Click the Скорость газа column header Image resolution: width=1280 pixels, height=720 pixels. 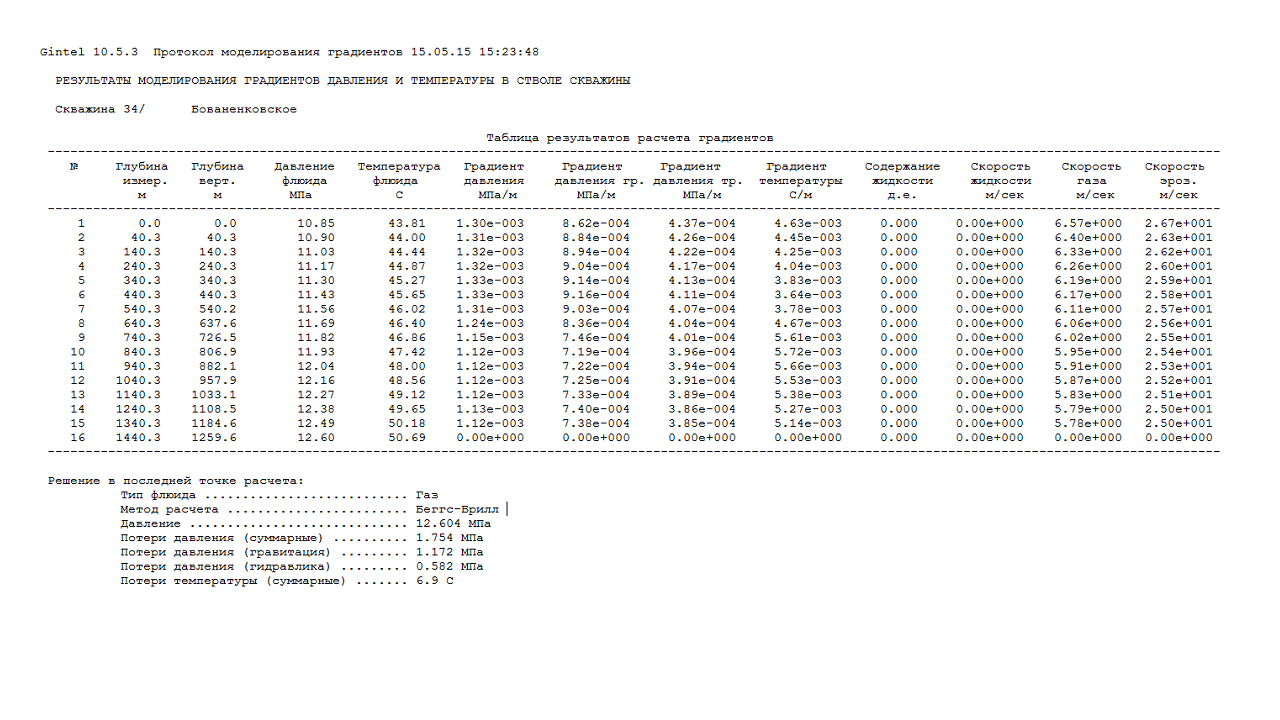click(x=1091, y=181)
